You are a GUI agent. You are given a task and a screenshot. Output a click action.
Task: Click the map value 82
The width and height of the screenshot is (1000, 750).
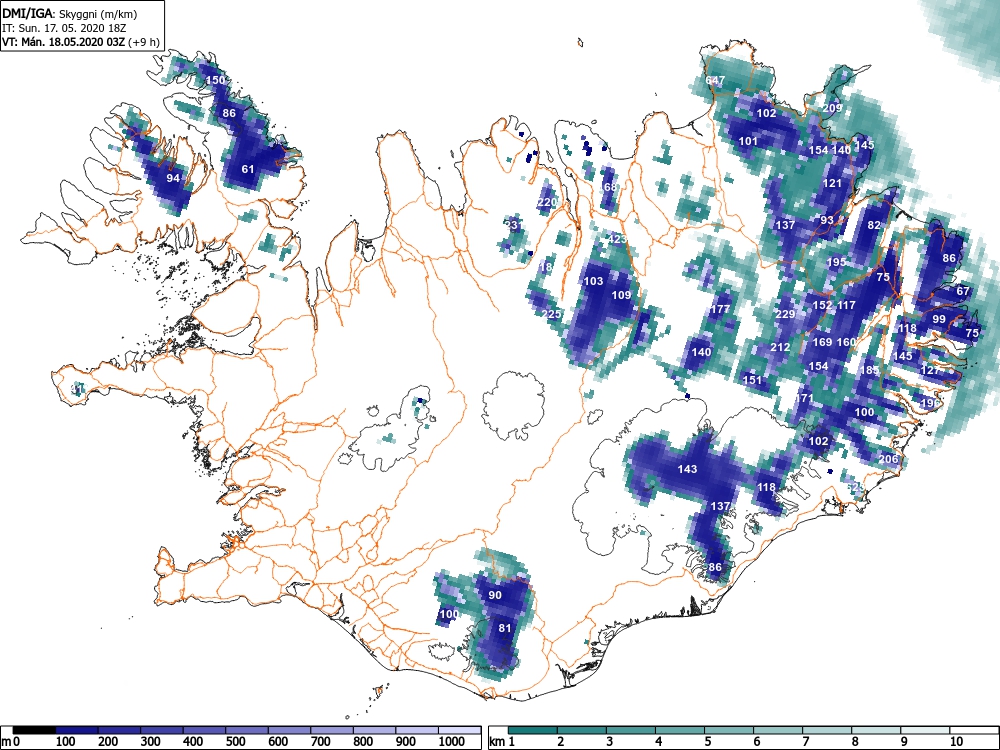tap(874, 225)
